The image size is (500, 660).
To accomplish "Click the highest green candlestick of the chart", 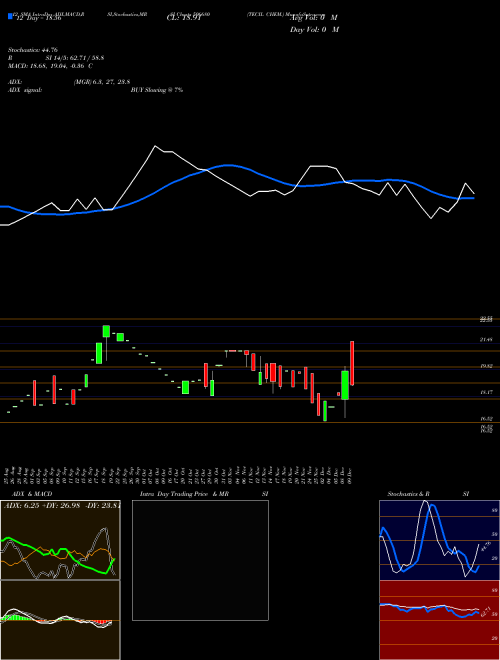I will [106, 331].
